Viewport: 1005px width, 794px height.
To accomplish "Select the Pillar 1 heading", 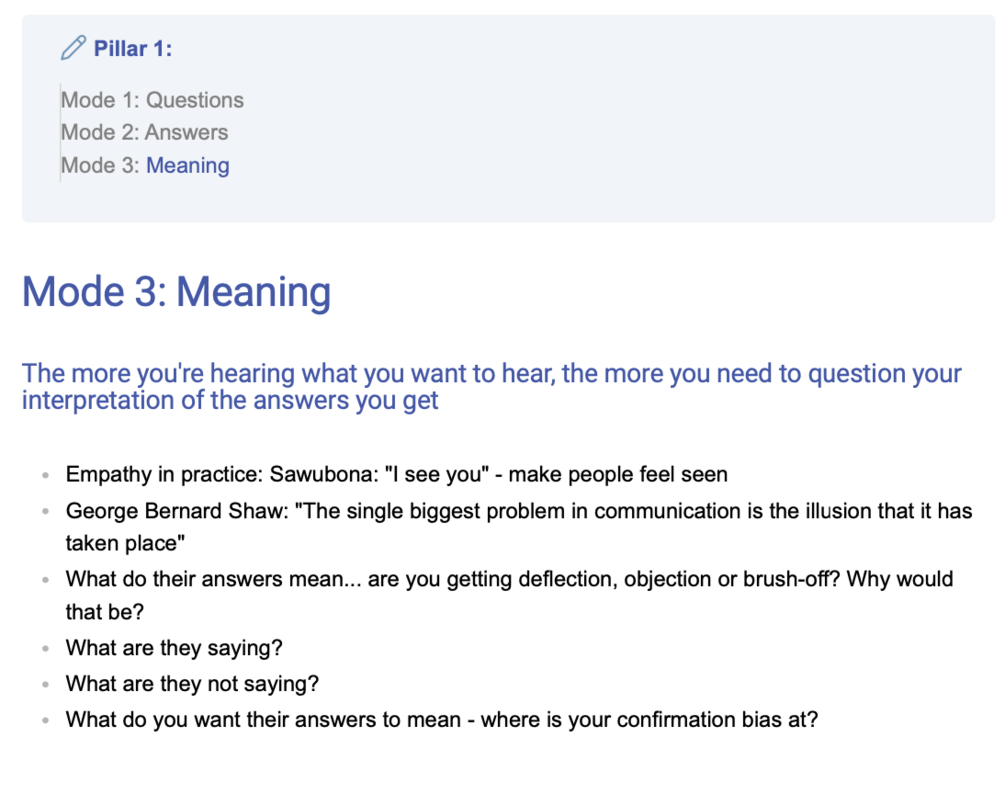I will pos(133,49).
